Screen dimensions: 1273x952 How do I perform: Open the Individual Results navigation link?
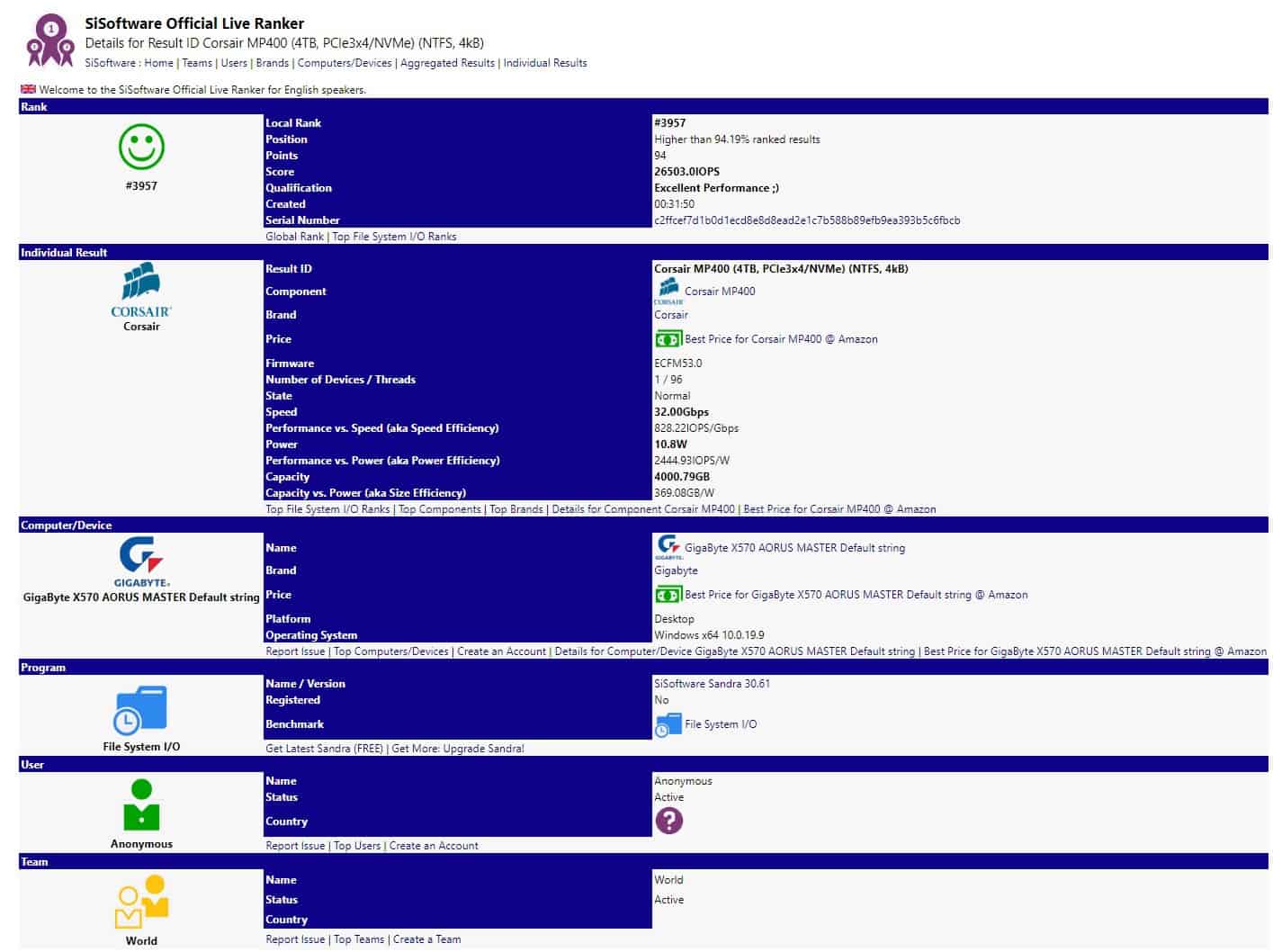(x=545, y=63)
